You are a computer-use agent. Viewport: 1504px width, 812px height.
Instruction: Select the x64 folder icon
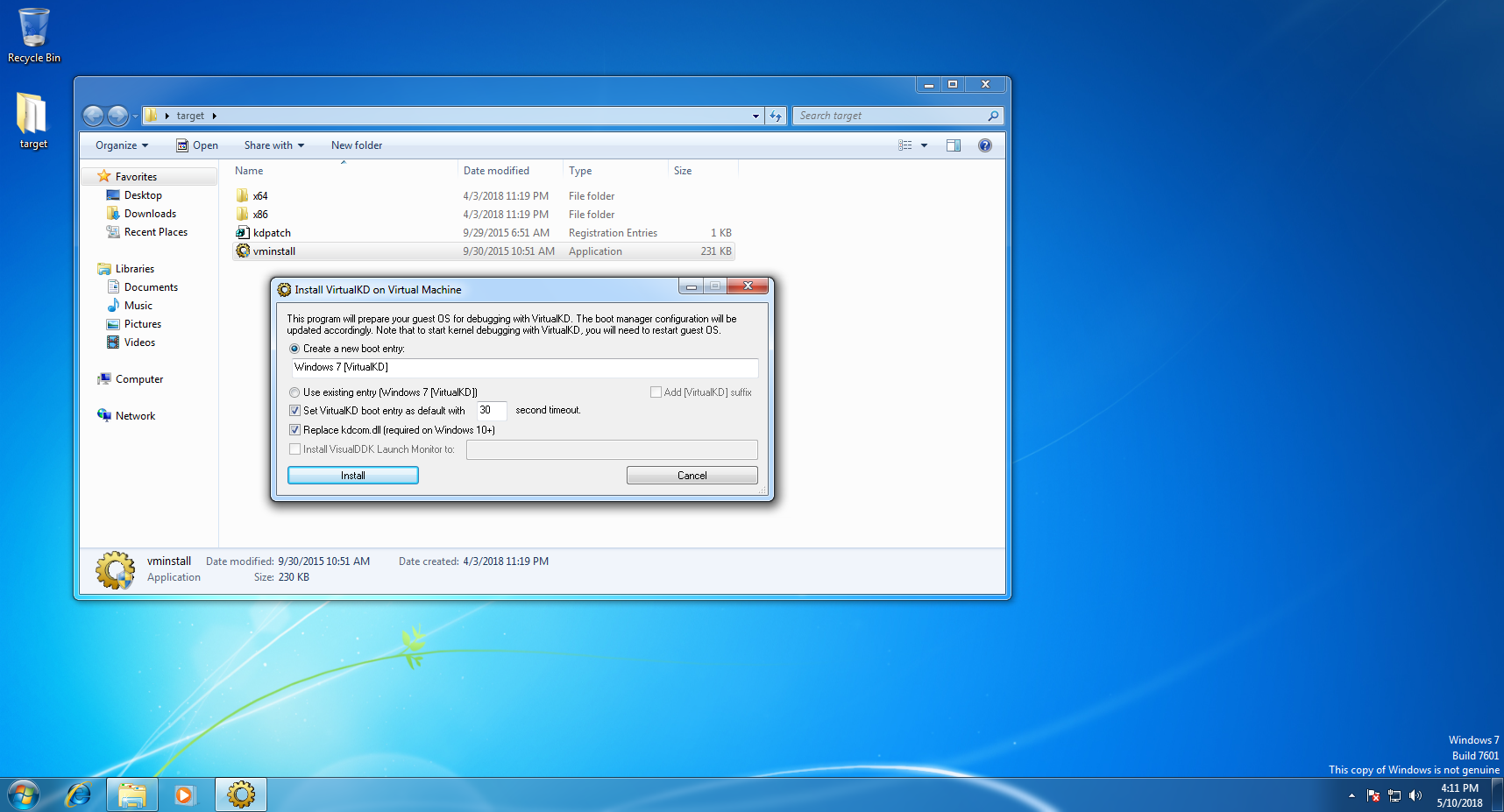click(x=243, y=195)
